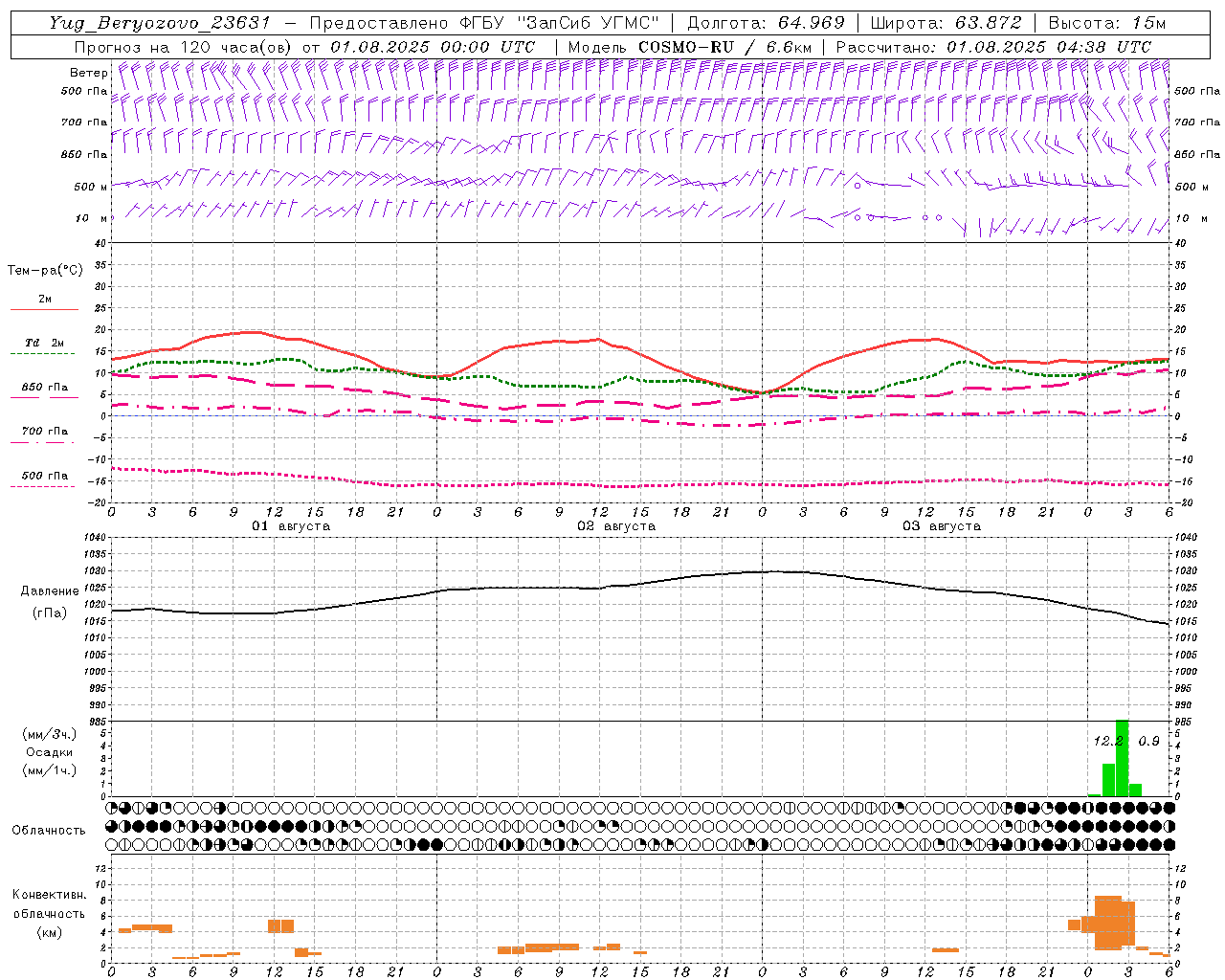Click the '03 августа' date label
Viewport: 1225px width, 980px height.
942,526
